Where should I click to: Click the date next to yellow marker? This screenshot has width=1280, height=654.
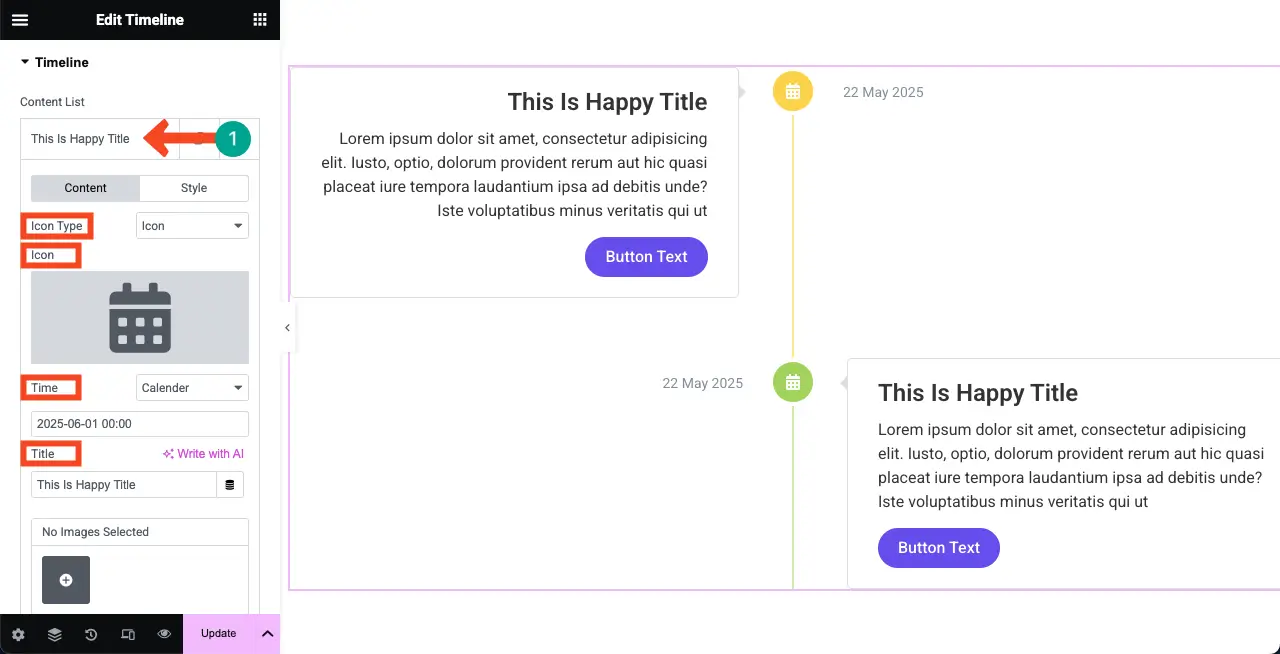883,92
